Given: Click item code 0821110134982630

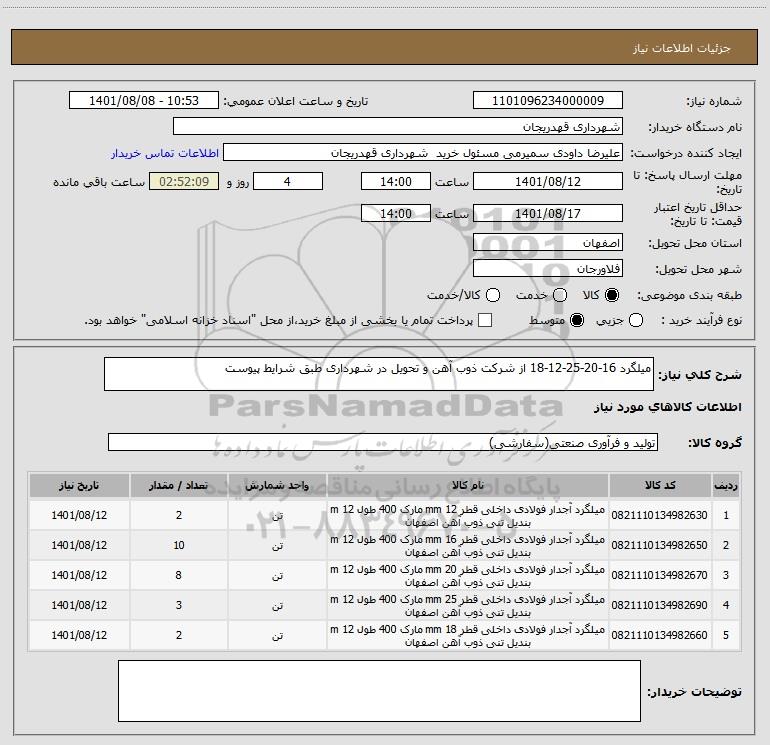Looking at the screenshot, I should tap(660, 515).
